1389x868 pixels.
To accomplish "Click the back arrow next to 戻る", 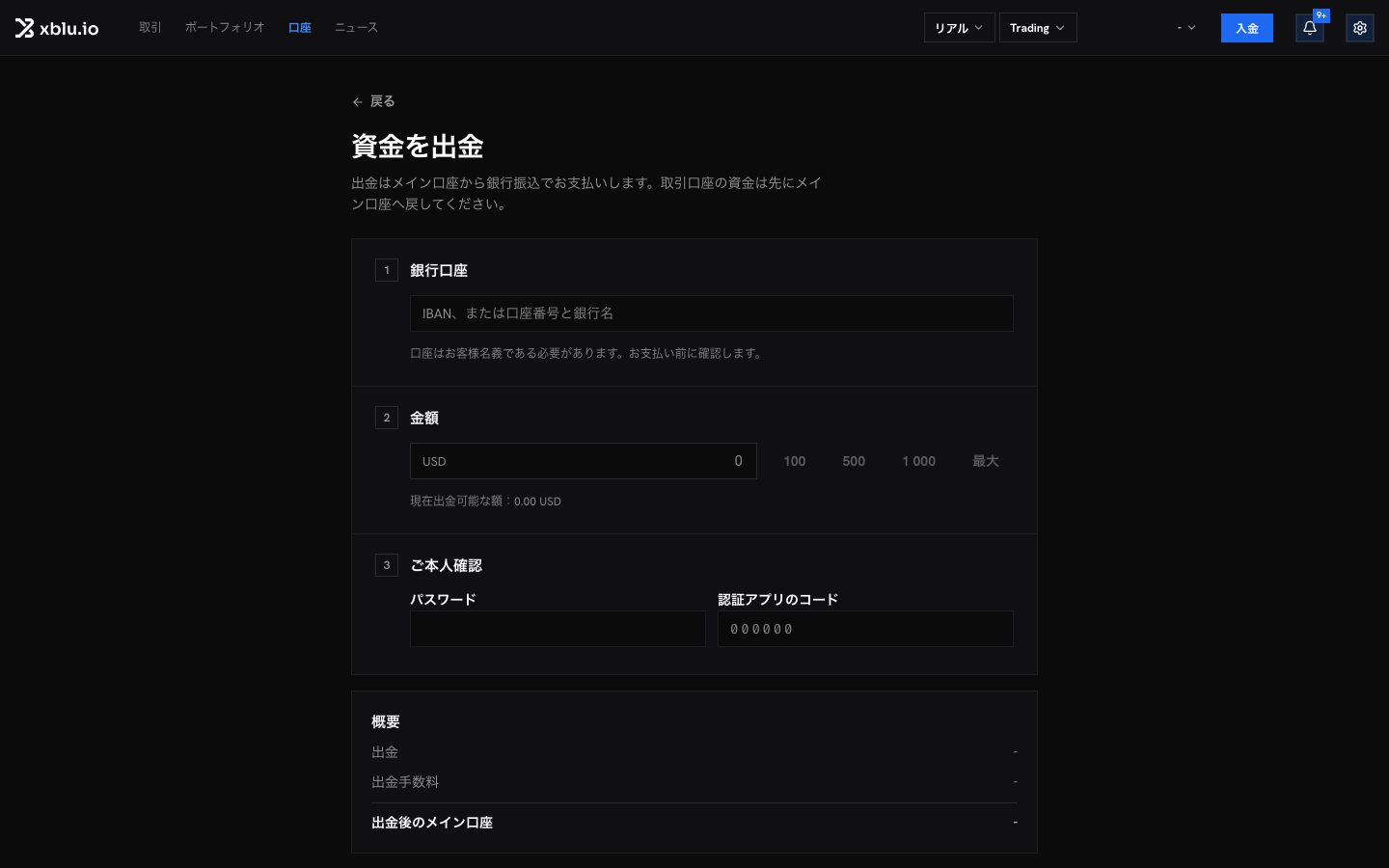I will (x=357, y=101).
